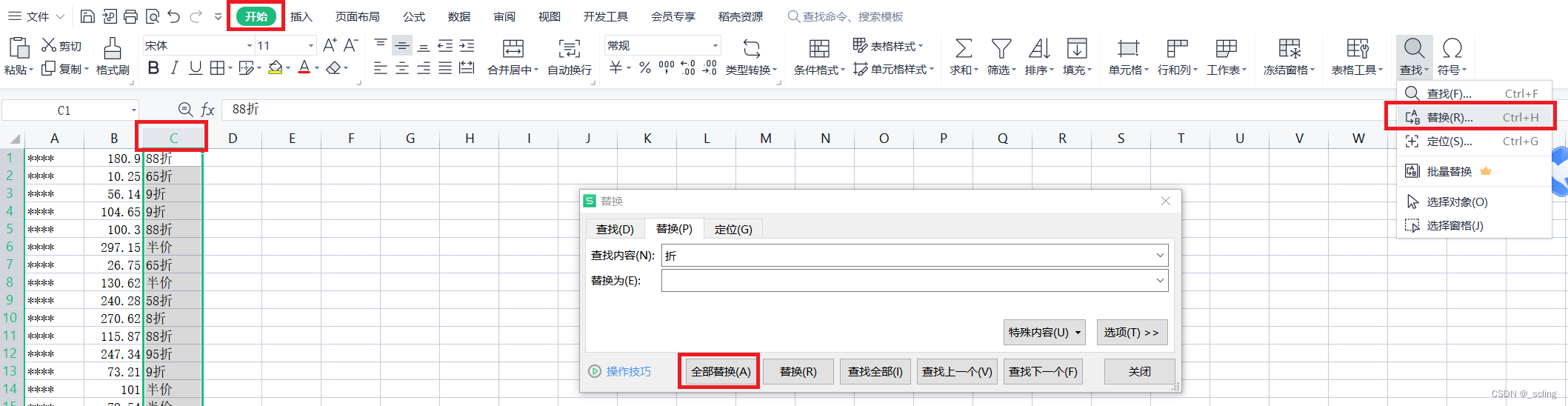Click the 查找全部(I) button
This screenshot has height=406, width=1568.
875,372
